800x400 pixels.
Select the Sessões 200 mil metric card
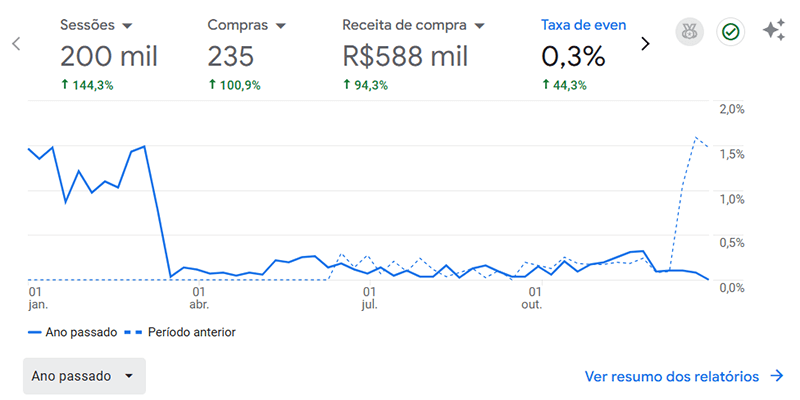[108, 56]
